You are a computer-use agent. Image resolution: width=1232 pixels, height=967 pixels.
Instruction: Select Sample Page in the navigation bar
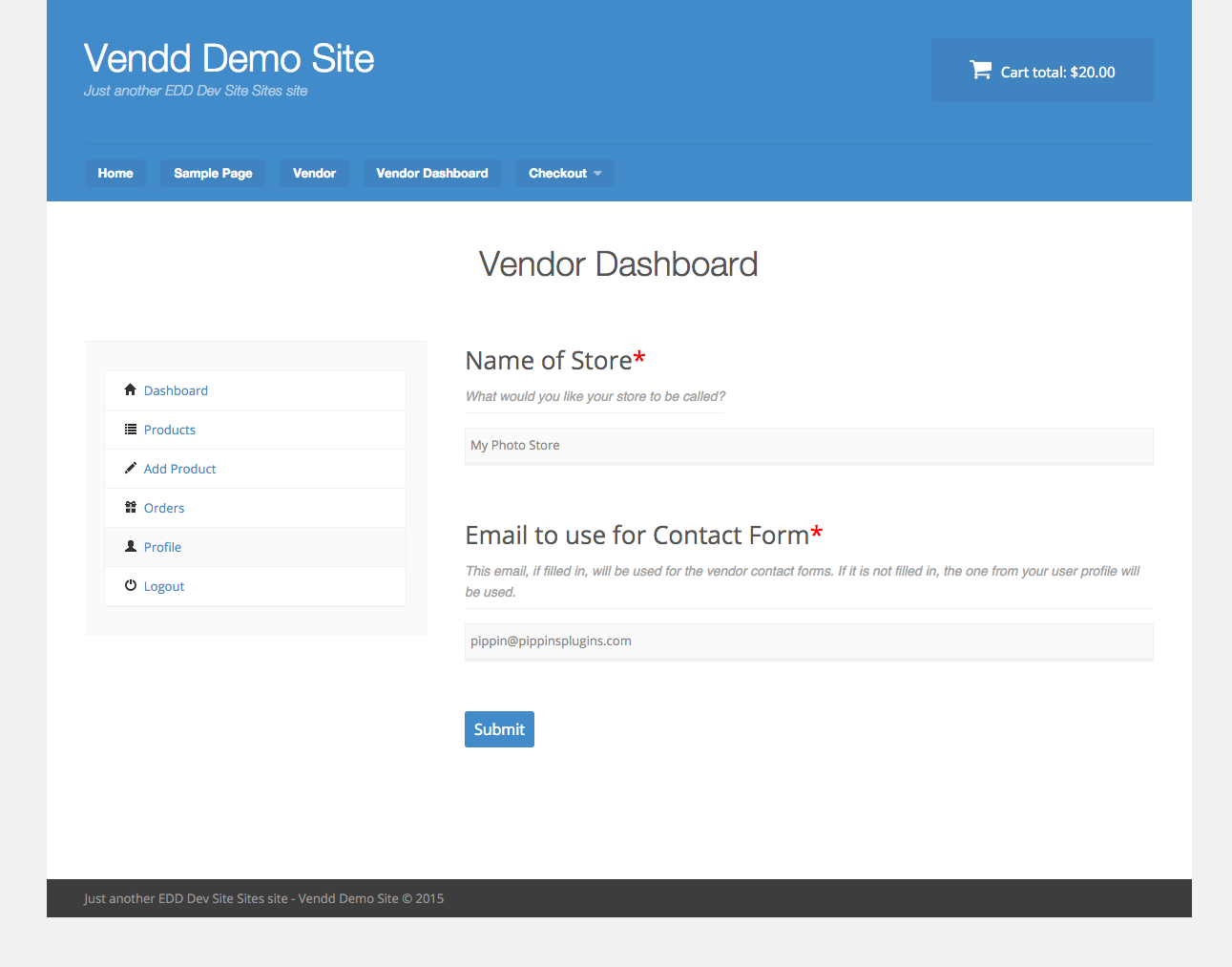[212, 173]
